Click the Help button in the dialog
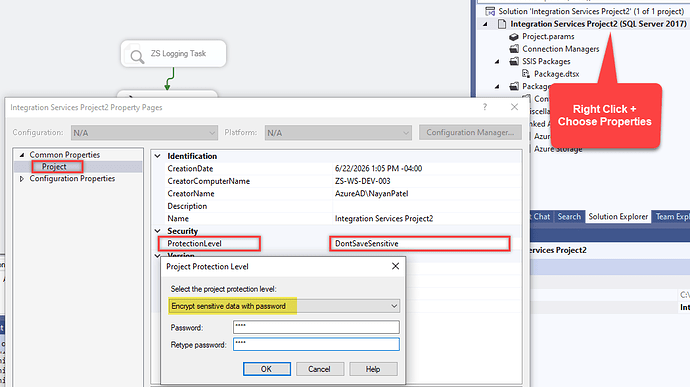 coord(373,369)
